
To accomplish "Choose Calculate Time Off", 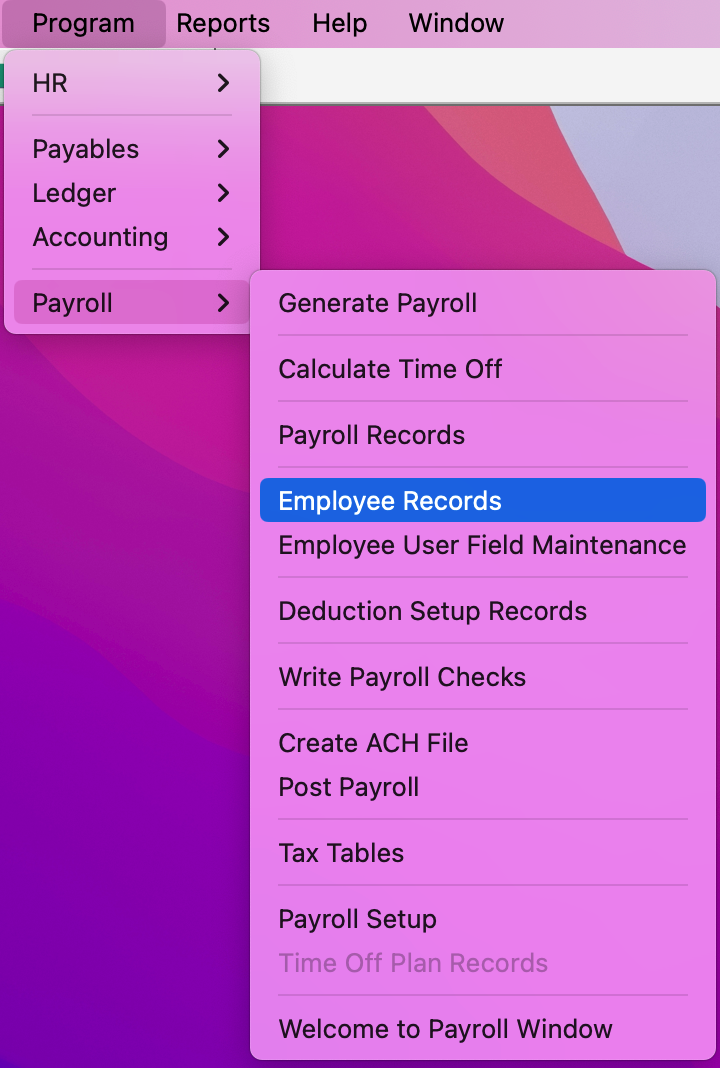I will coord(390,369).
